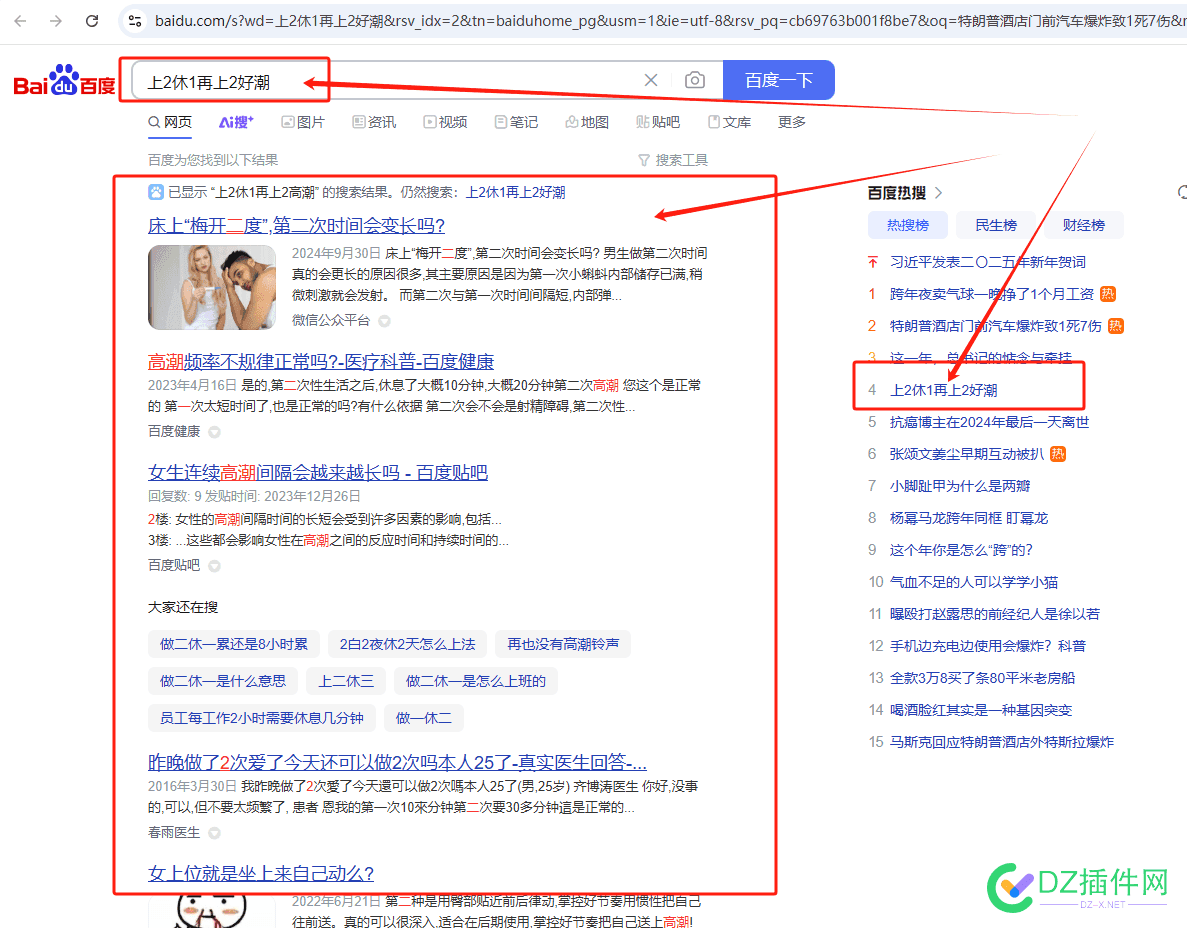Open the 文库 tab
1187x928 pixels.
tap(729, 122)
